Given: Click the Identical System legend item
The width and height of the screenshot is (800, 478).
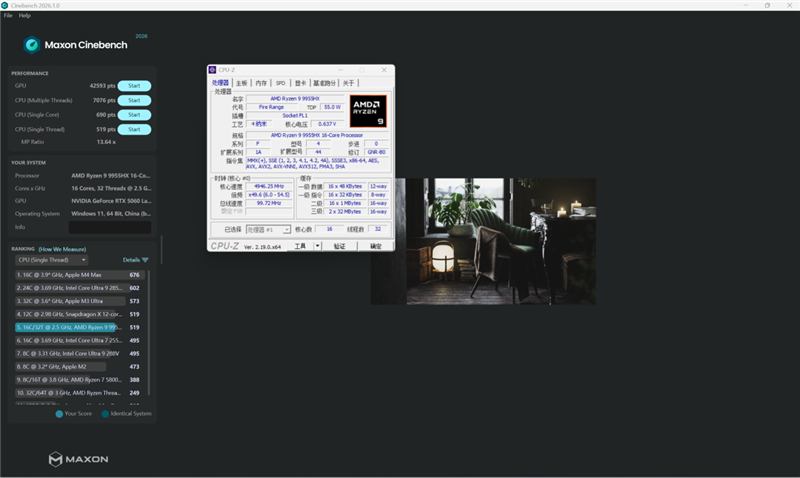Looking at the screenshot, I should 127,414.
